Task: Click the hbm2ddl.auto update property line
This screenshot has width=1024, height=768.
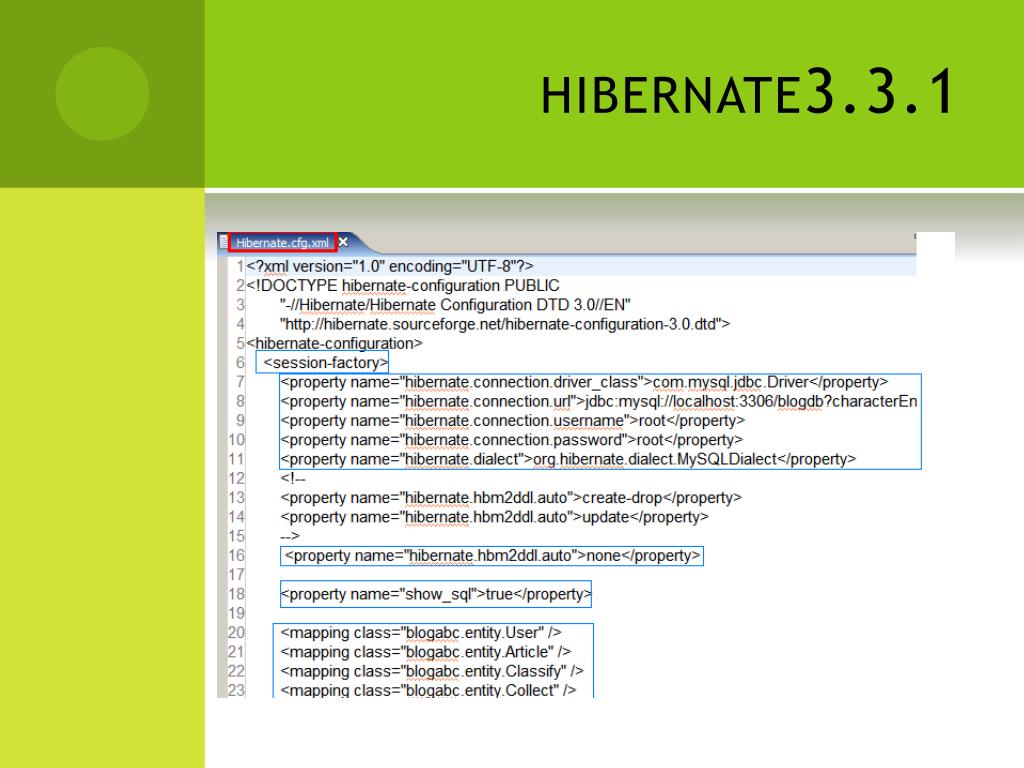Action: pos(494,517)
